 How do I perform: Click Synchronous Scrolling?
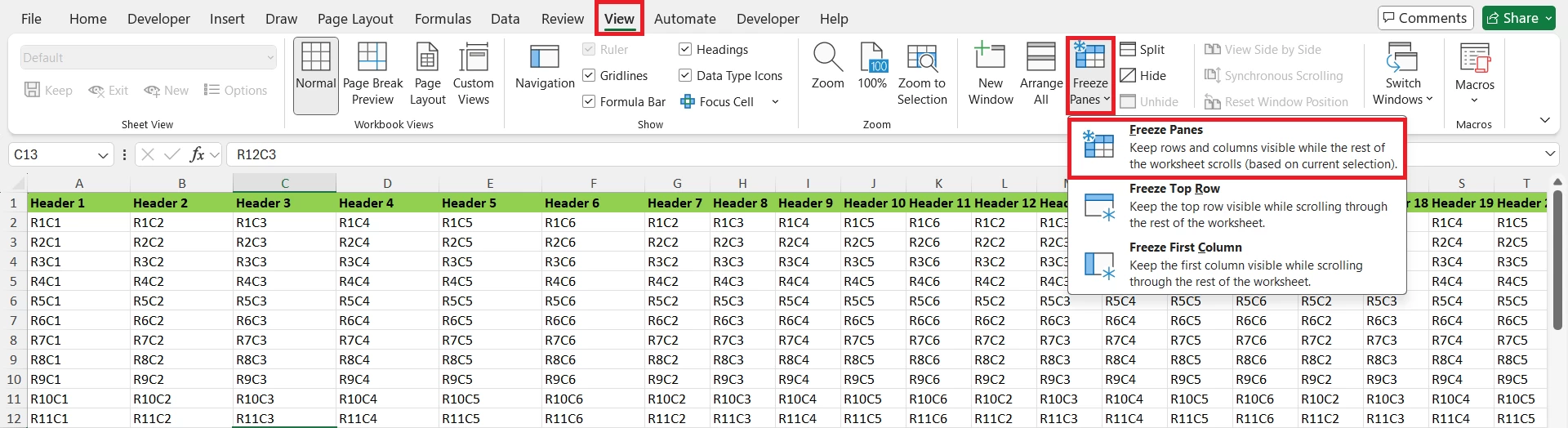(1273, 76)
